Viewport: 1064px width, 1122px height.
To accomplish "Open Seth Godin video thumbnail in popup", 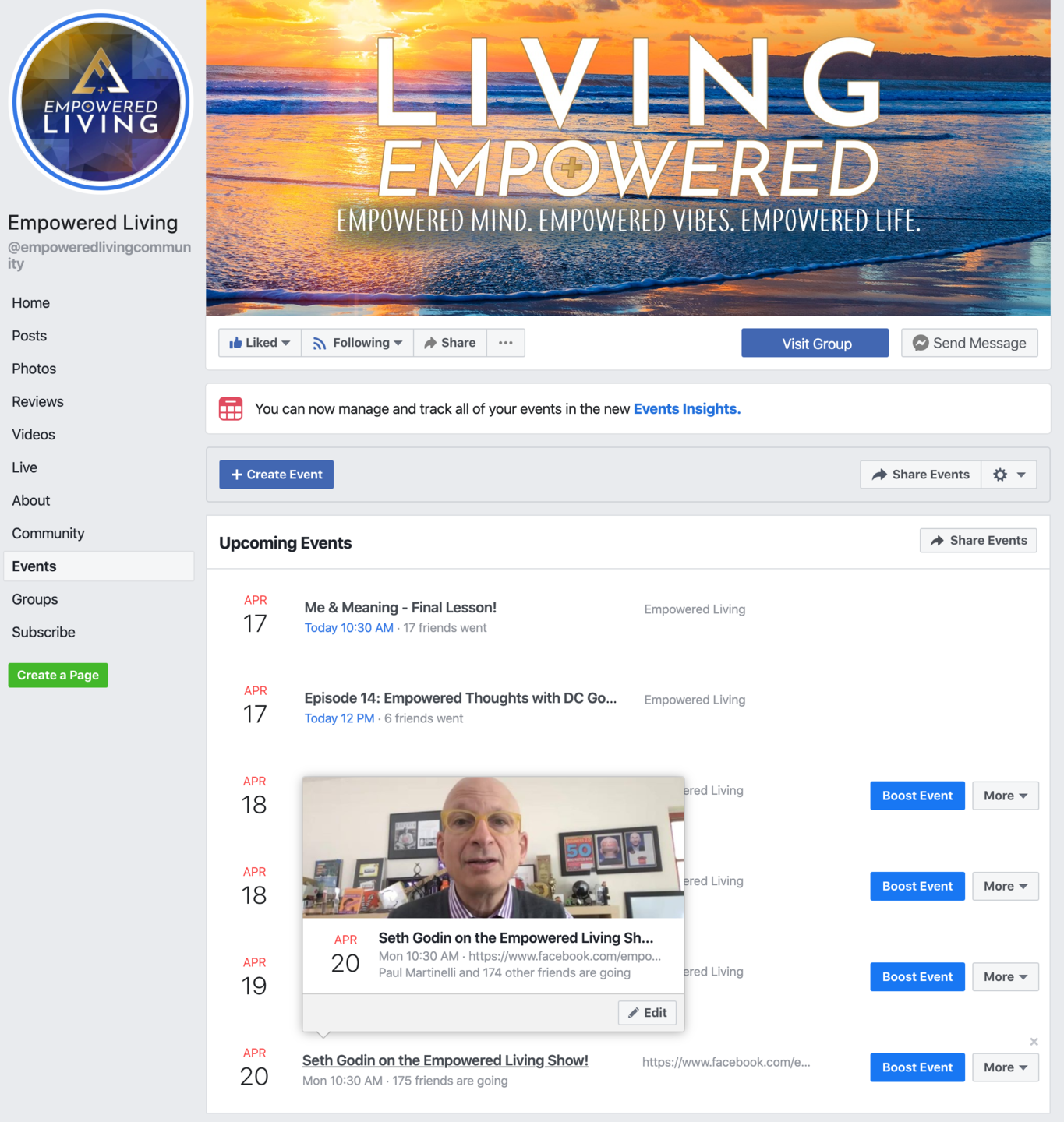I will coord(493,847).
